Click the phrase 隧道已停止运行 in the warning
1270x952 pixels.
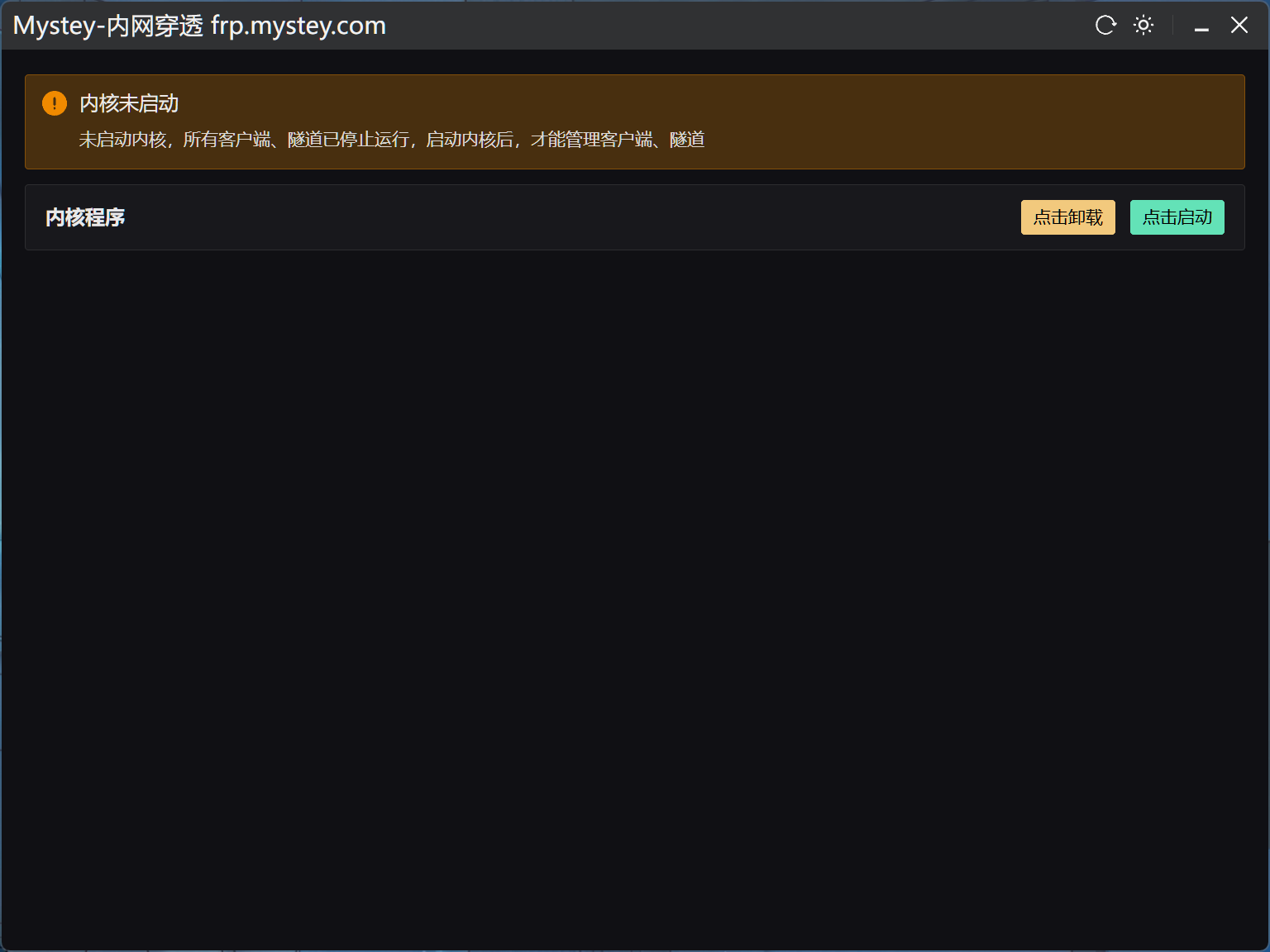coord(347,140)
